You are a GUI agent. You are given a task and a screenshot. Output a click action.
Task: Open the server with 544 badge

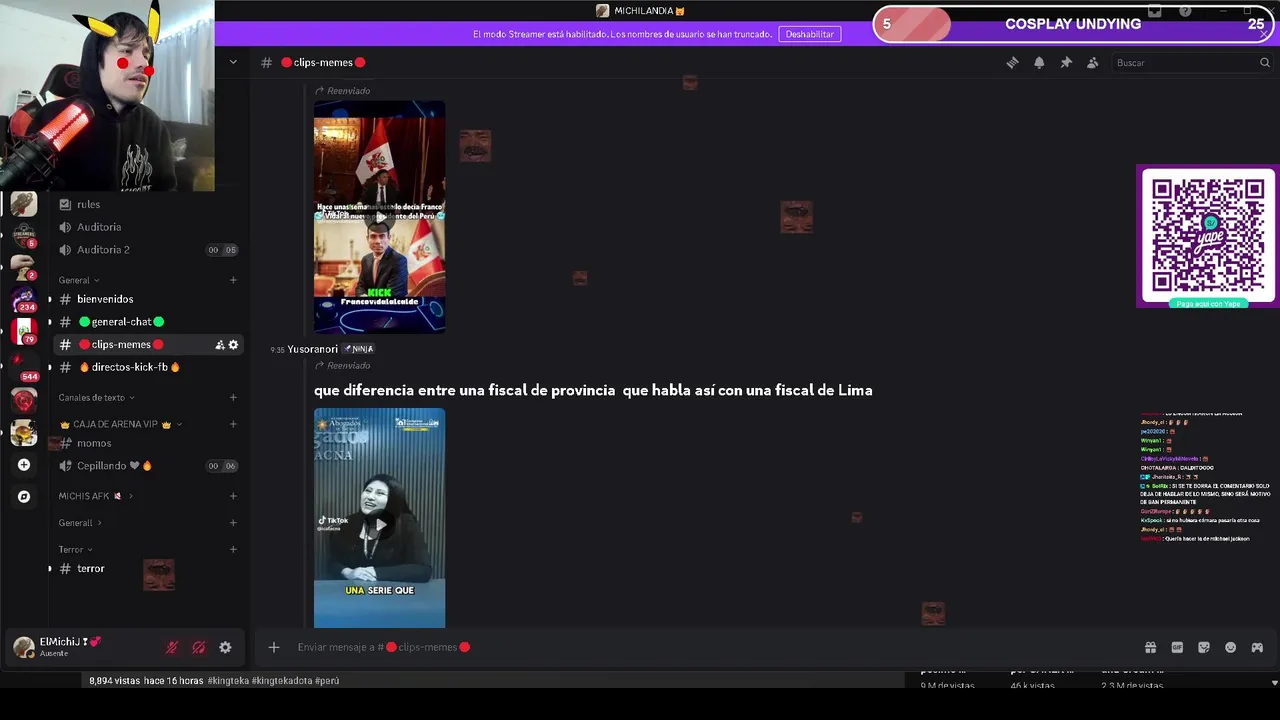[x=24, y=364]
